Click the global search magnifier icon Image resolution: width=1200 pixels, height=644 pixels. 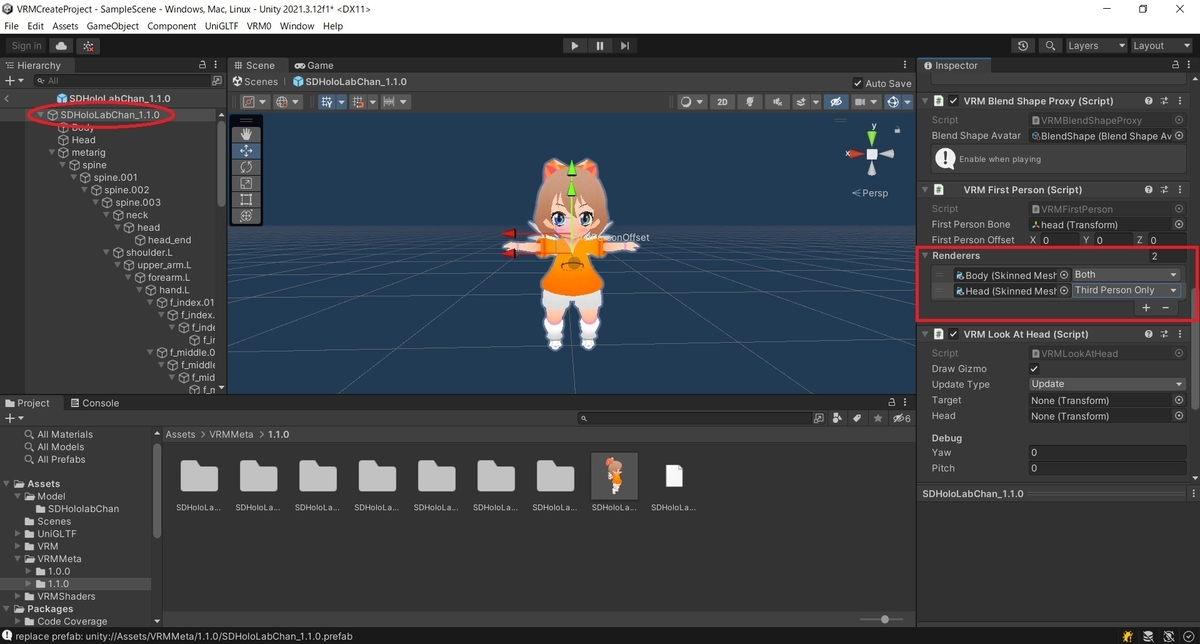click(x=1050, y=46)
